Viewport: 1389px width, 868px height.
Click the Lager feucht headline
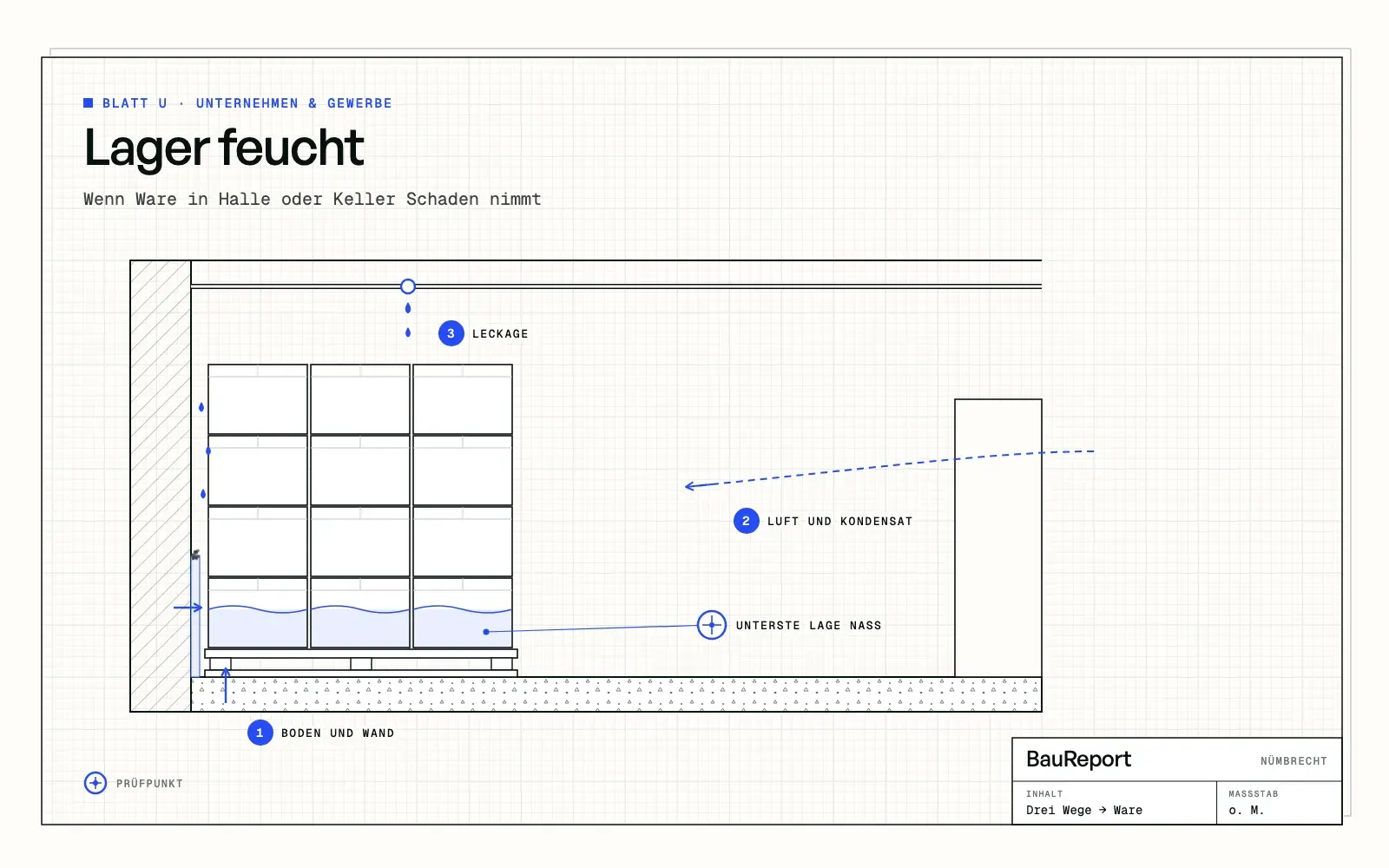coord(224,148)
